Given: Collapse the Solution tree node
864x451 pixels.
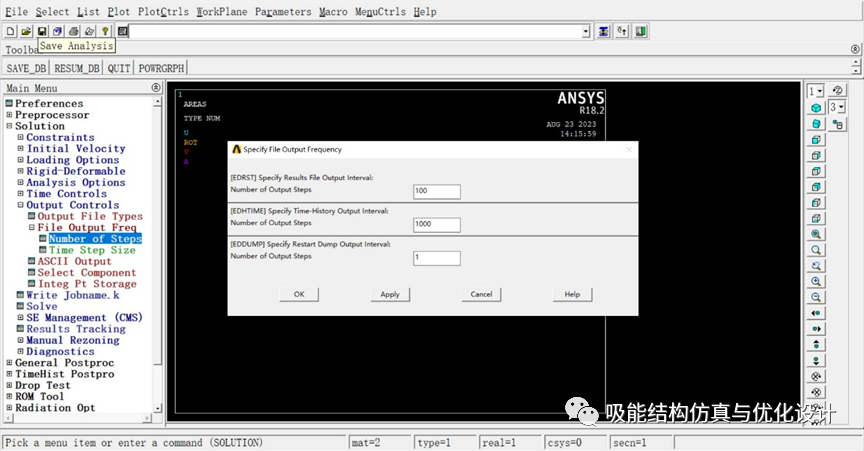Looking at the screenshot, I should pyautogui.click(x=9, y=126).
